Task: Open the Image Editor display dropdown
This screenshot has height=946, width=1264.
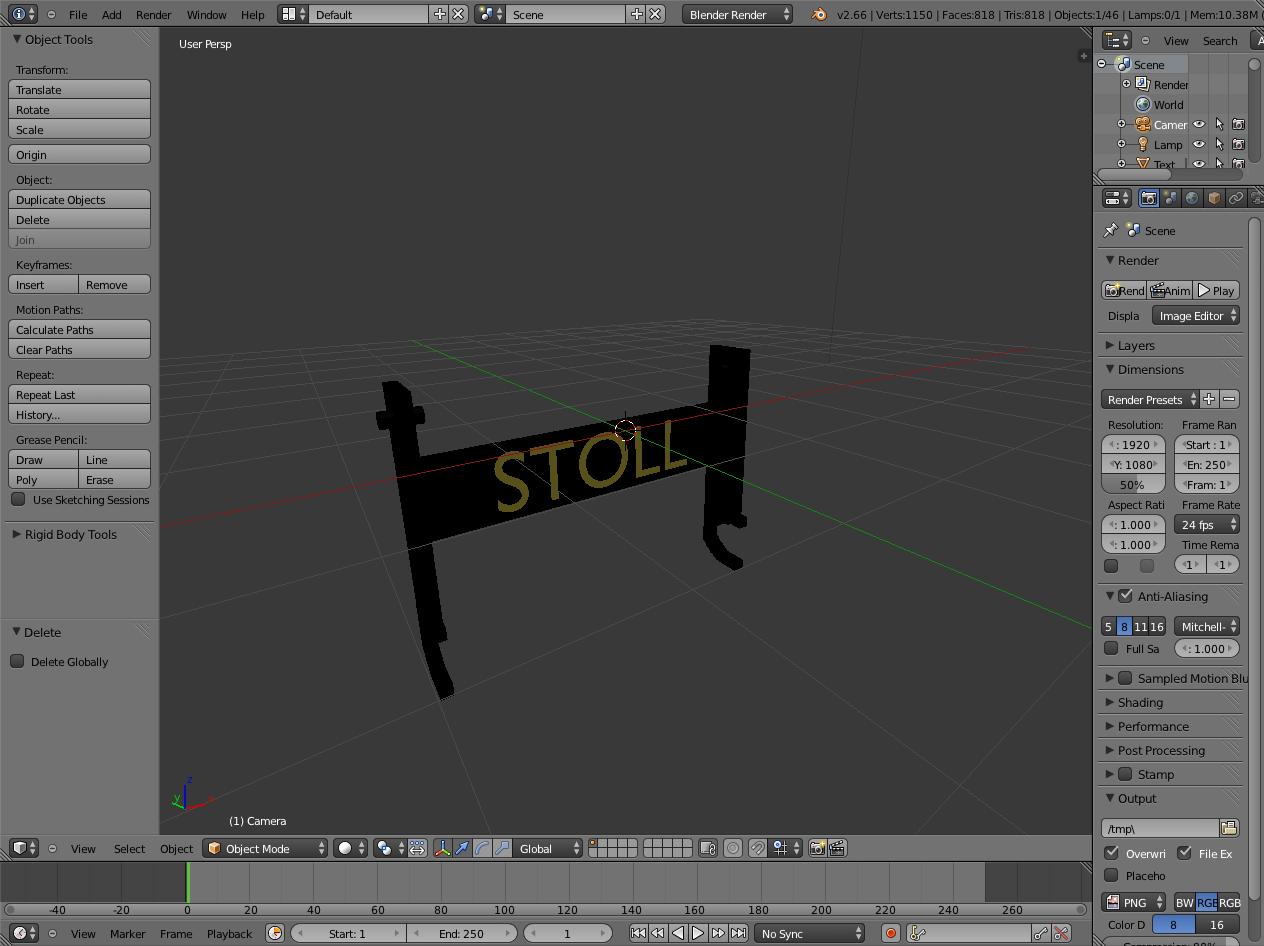Action: (1196, 315)
